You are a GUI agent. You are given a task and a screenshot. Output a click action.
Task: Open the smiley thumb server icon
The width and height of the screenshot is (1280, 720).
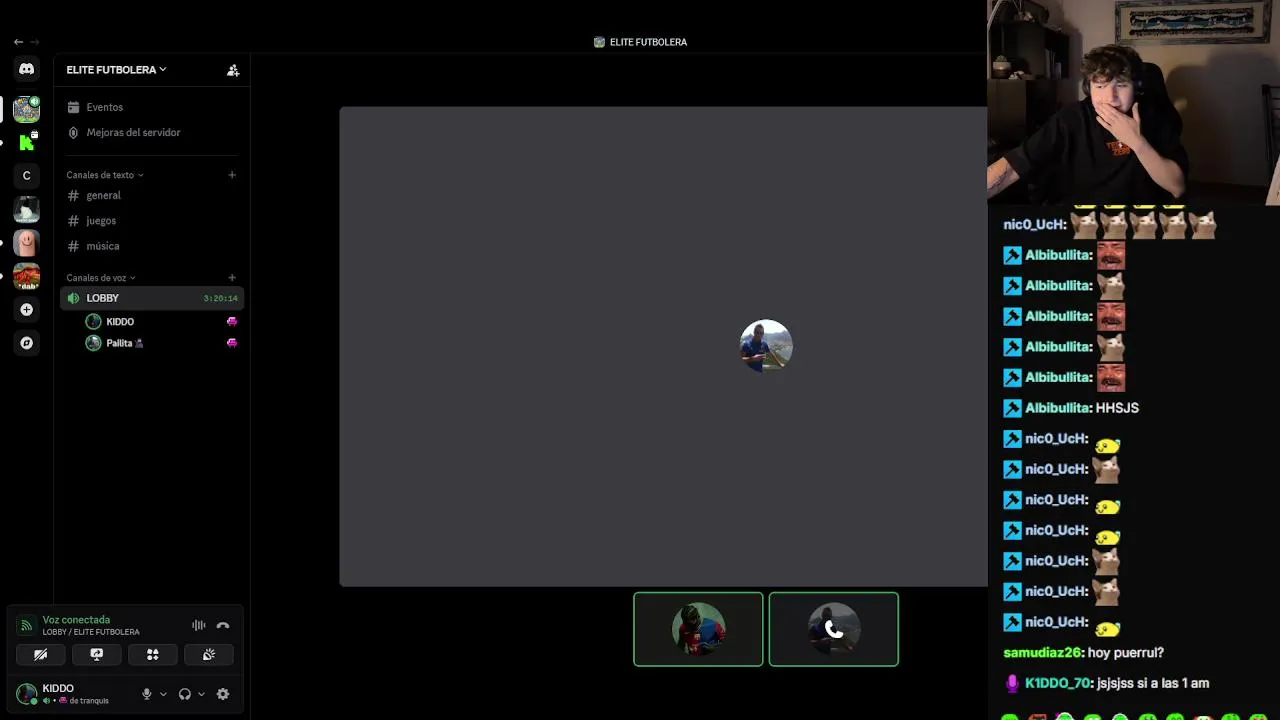(26, 243)
